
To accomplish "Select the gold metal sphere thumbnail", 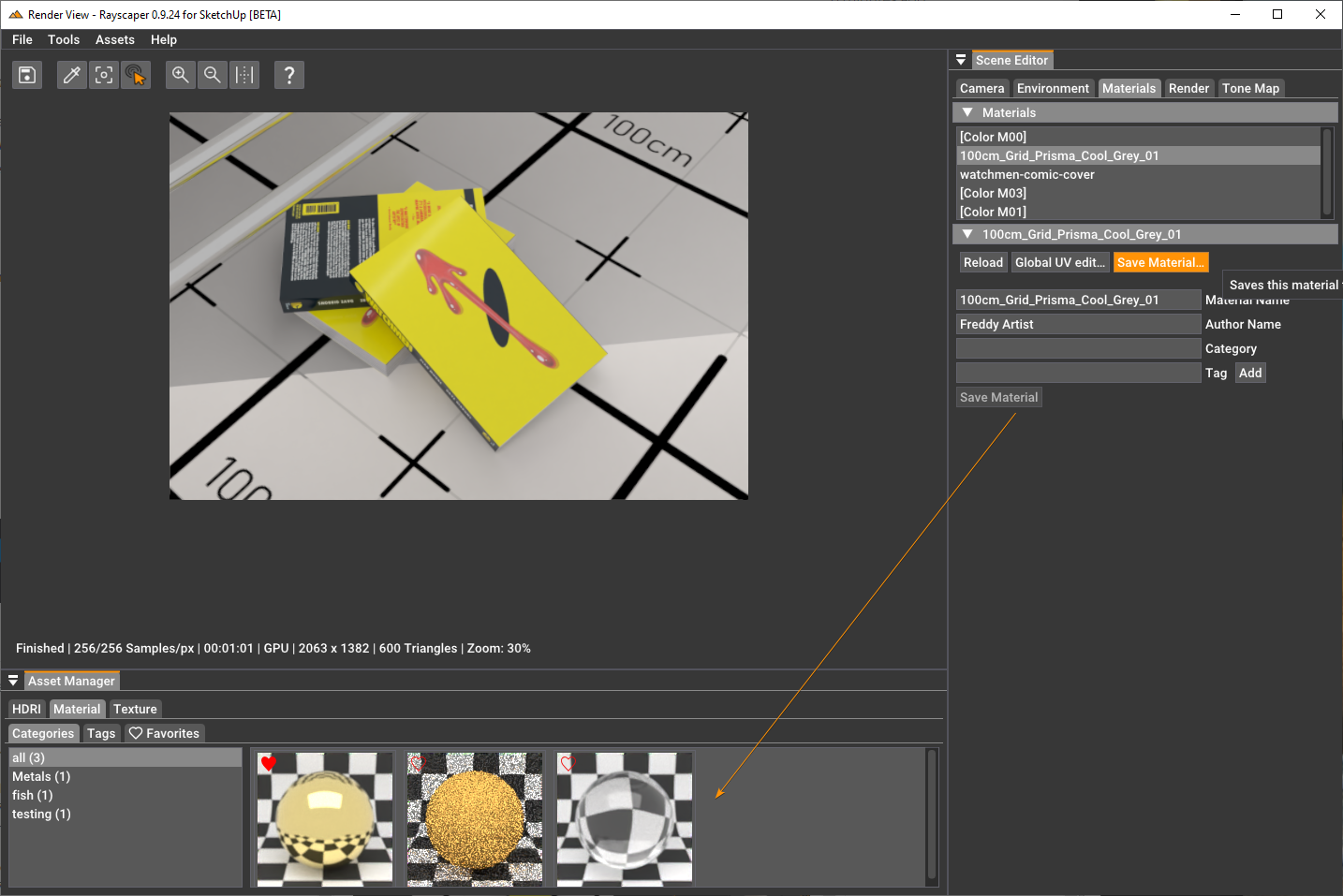I will click(325, 817).
